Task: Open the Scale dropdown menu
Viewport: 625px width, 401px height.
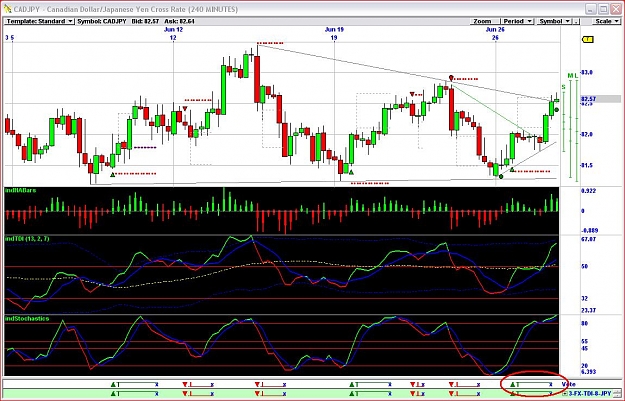Action: click(607, 21)
